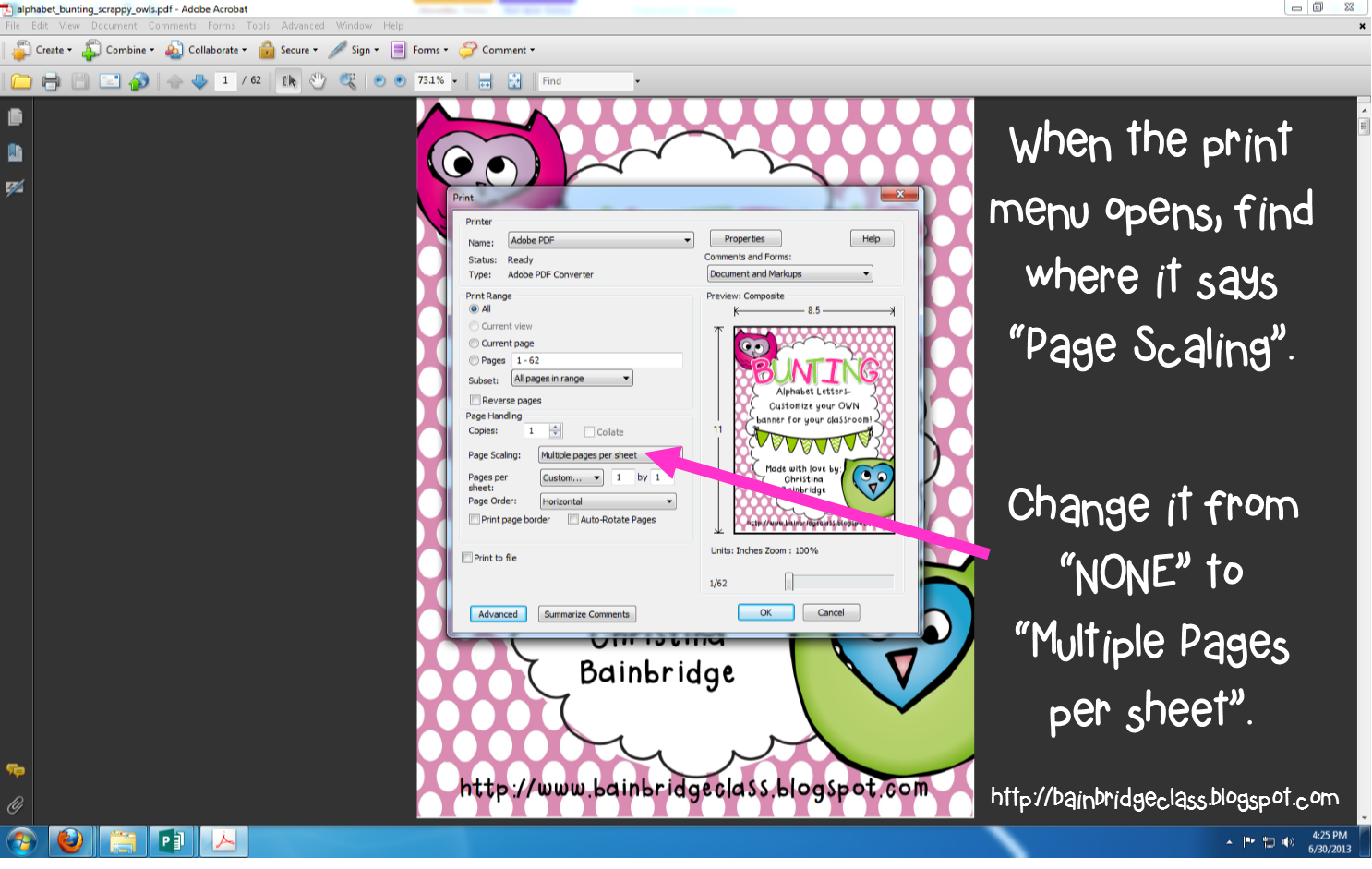Click the Advanced button in Print dialog
Image resolution: width=1372 pixels, height=869 pixels.
(x=498, y=614)
